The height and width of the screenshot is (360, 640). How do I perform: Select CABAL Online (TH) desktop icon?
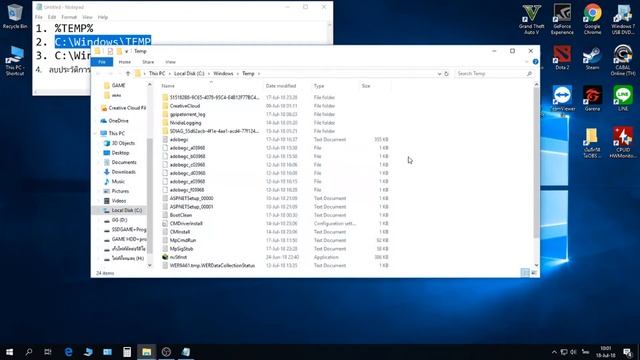[x=622, y=60]
